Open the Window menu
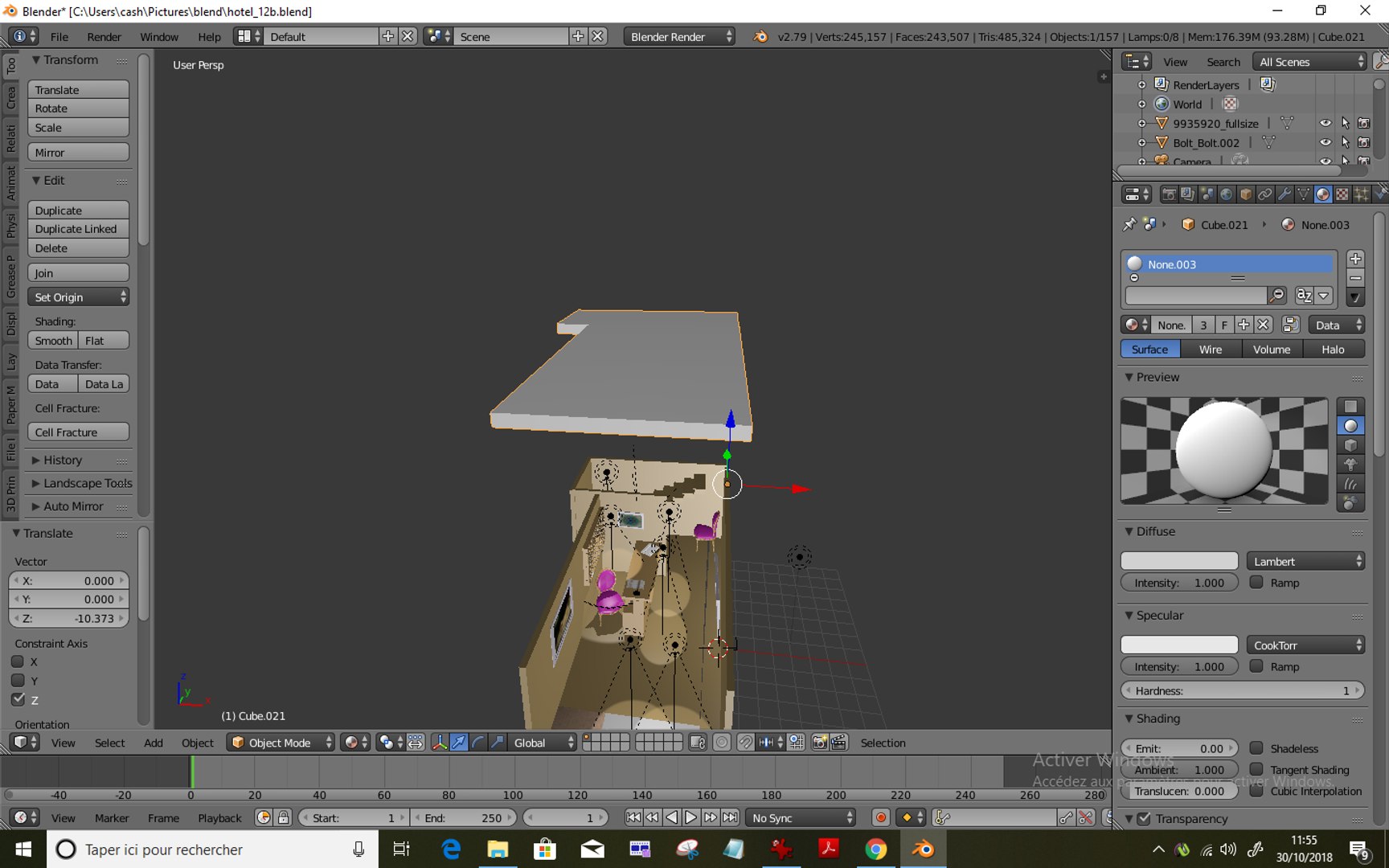This screenshot has width=1389, height=868. 159,36
